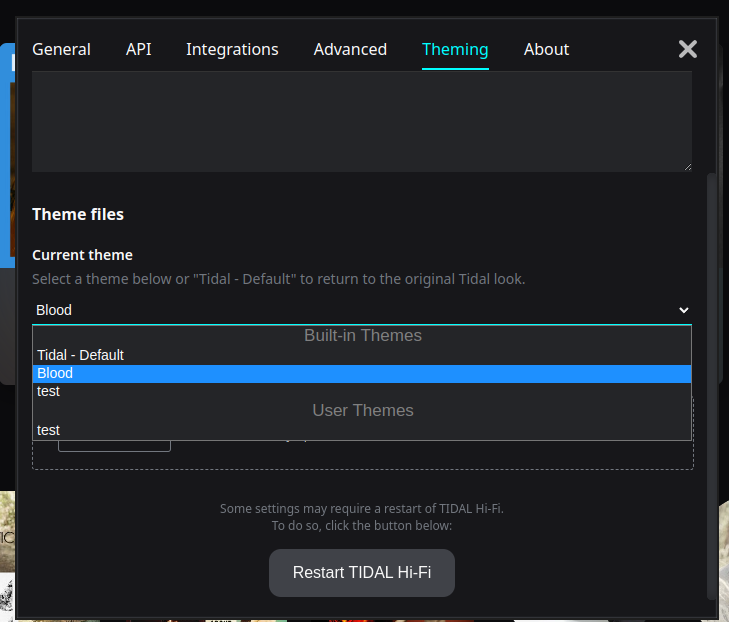Click the User Themes group header
This screenshot has height=622, width=729.
point(362,410)
